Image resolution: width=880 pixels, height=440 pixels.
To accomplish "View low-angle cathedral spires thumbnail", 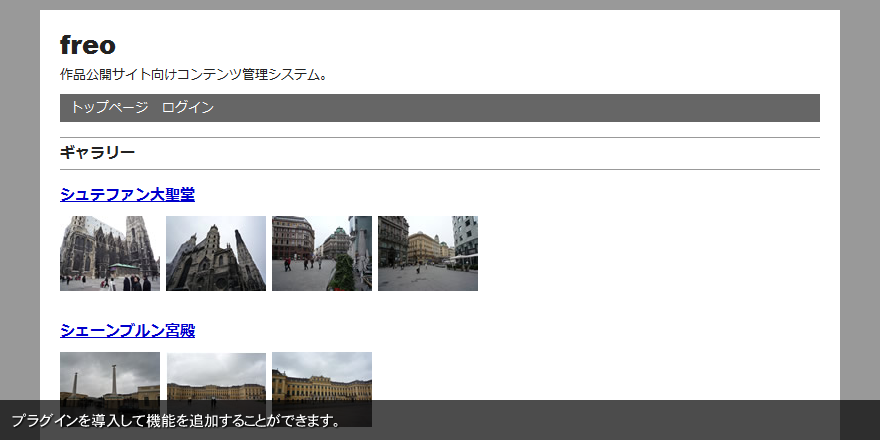I will pyautogui.click(x=216, y=254).
